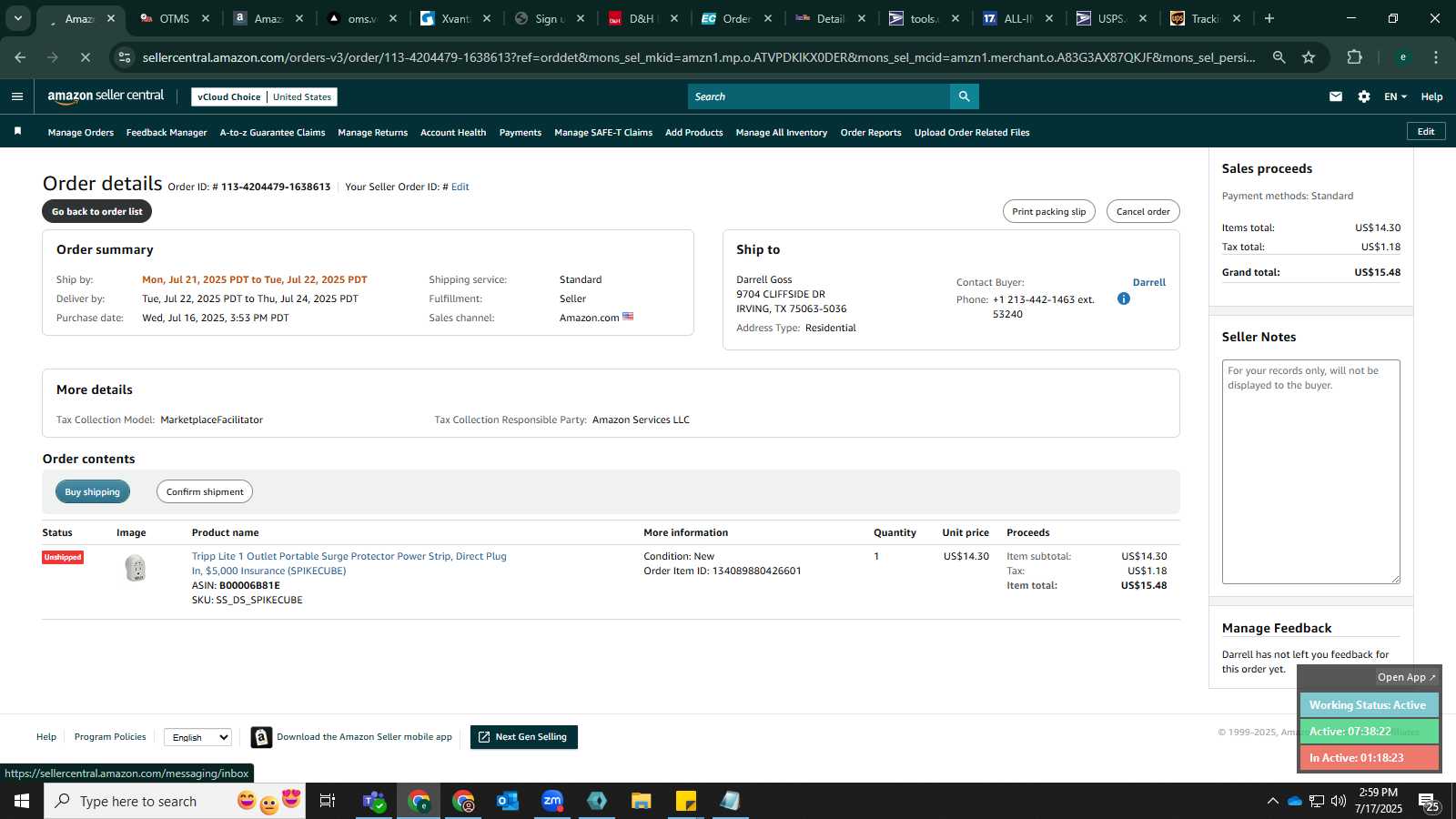Open Payments menu item
Viewport: 1456px width, 819px height.
click(521, 132)
